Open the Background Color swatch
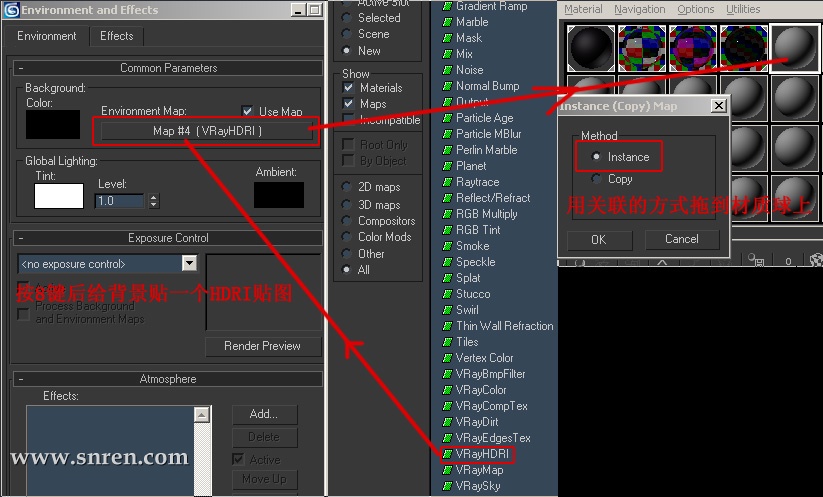The height and width of the screenshot is (497, 823). click(x=53, y=124)
